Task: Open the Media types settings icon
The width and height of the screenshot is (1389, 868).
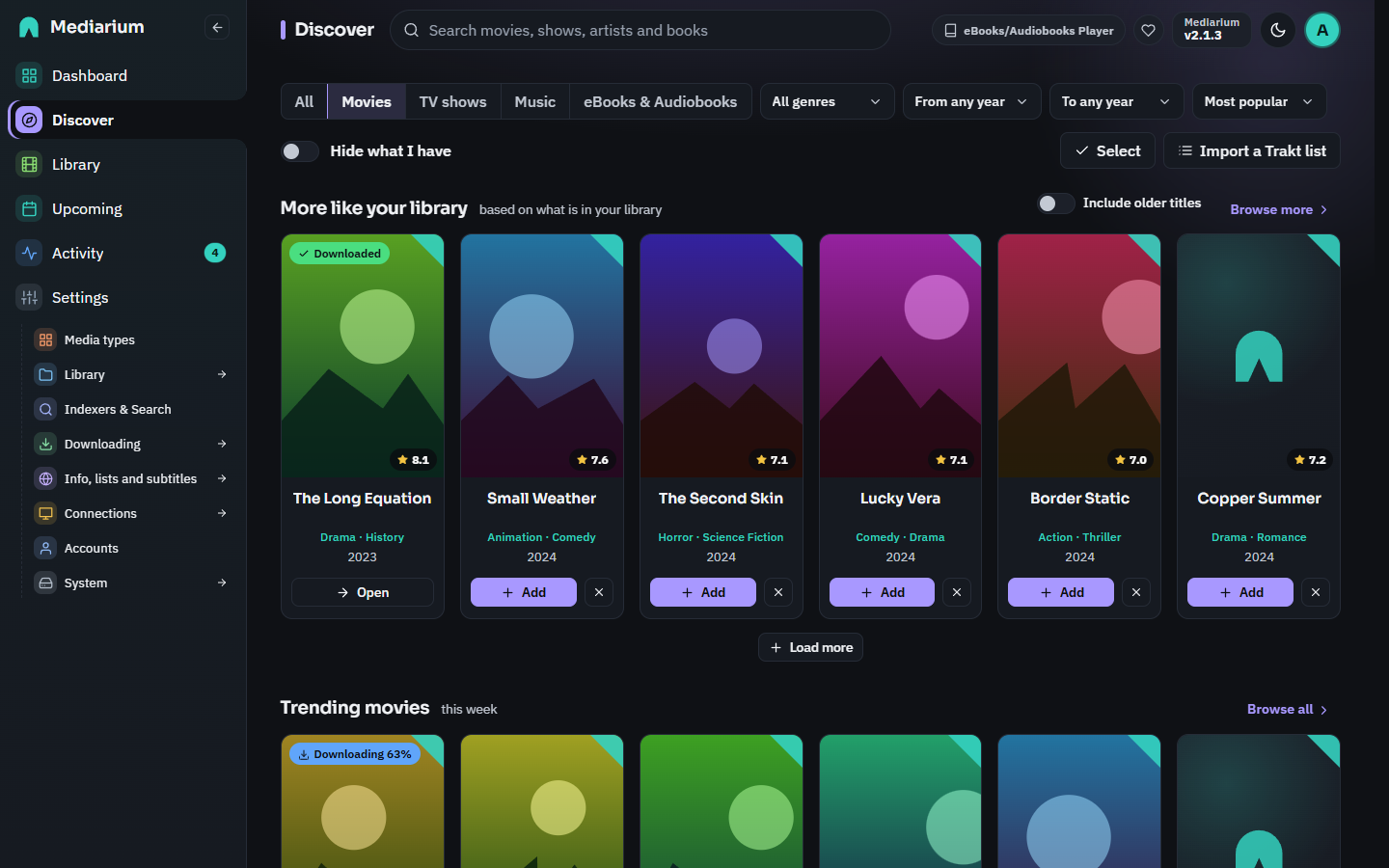Action: tap(45, 339)
